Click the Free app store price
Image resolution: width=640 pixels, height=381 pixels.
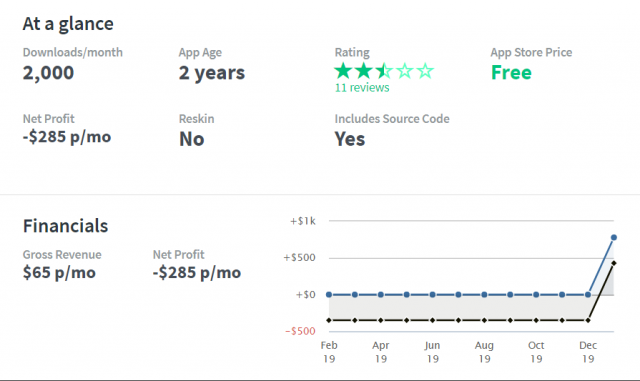point(511,73)
